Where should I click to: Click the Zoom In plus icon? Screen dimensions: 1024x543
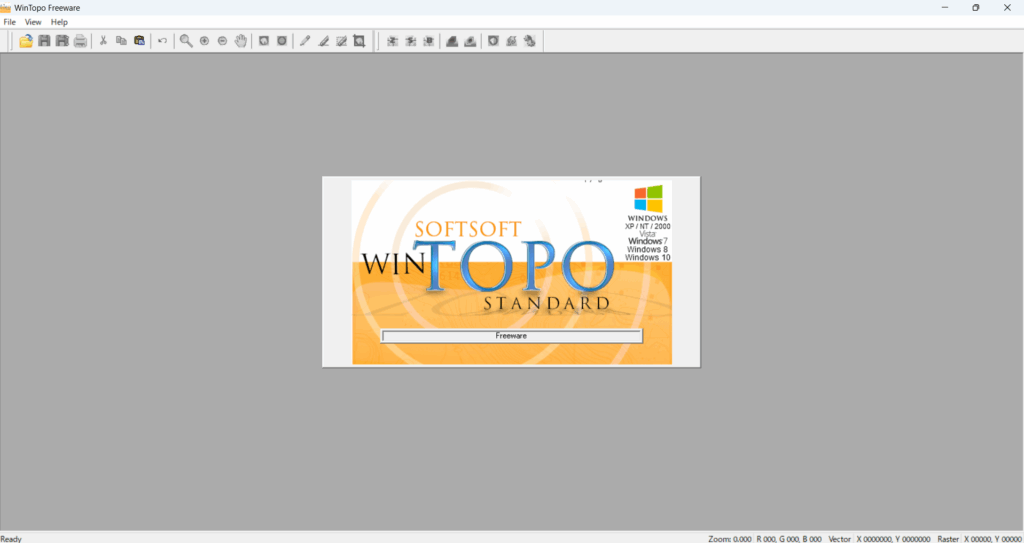coord(204,41)
